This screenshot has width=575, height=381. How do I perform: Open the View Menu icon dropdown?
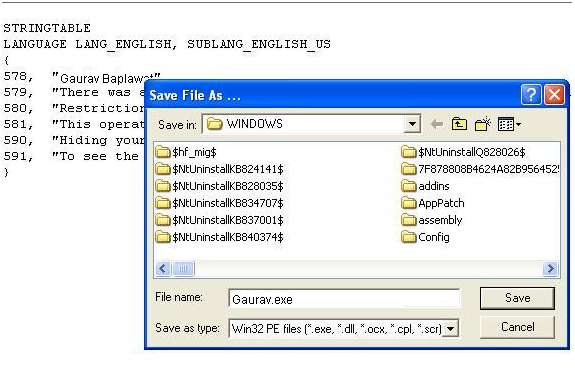509,124
